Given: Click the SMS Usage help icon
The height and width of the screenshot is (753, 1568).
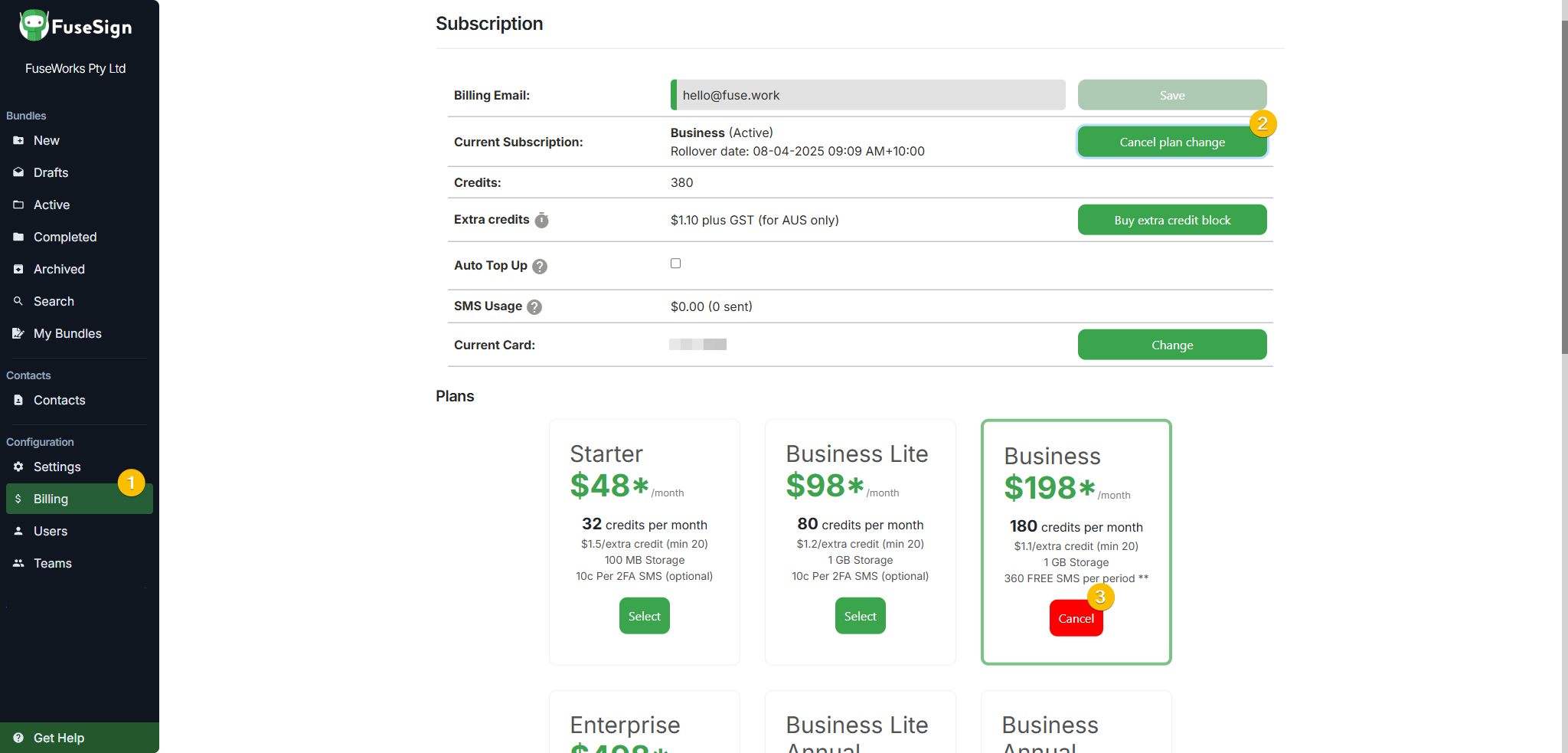Looking at the screenshot, I should 534,306.
